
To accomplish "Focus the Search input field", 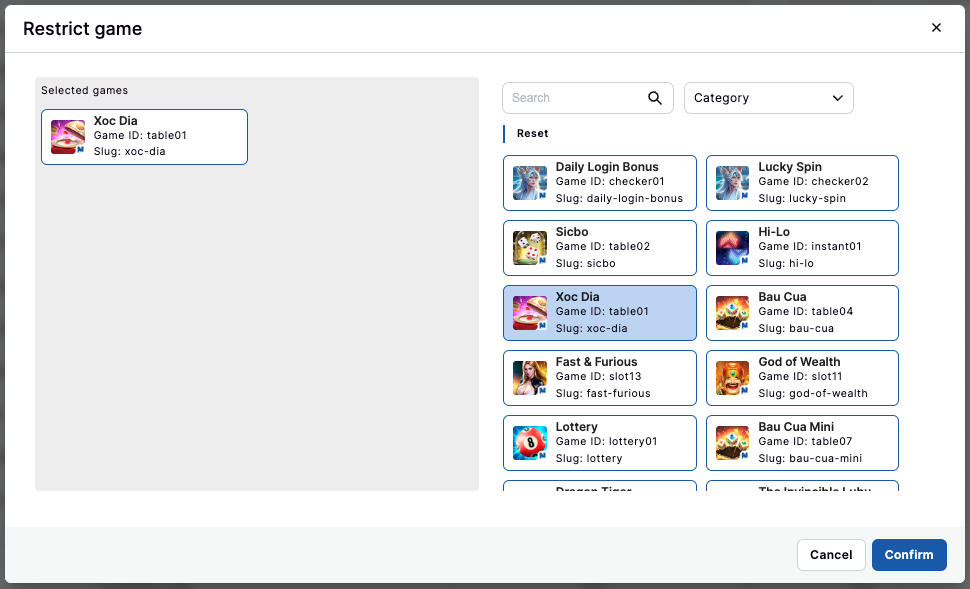I will tap(575, 98).
